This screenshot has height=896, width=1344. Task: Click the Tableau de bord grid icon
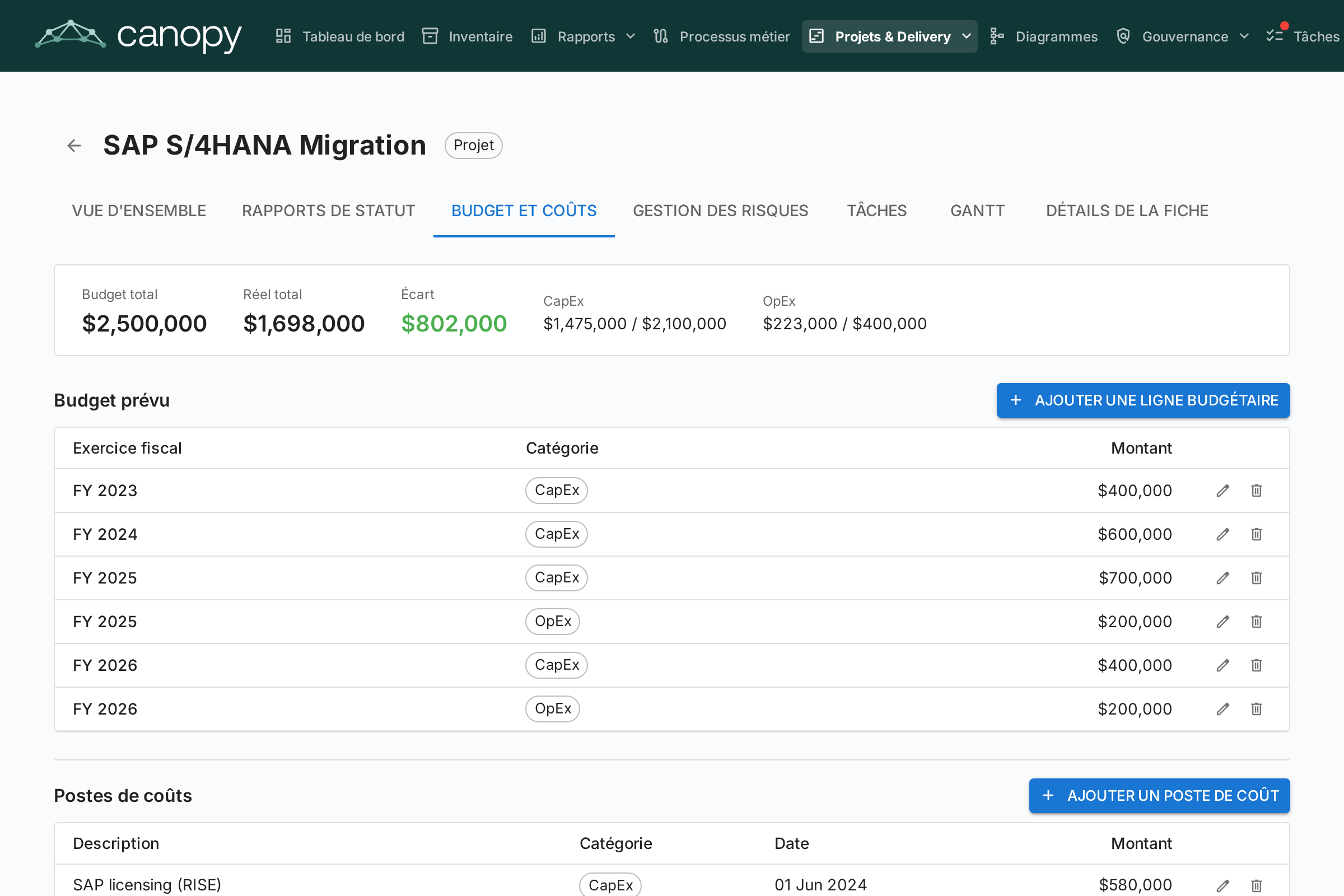pos(283,36)
